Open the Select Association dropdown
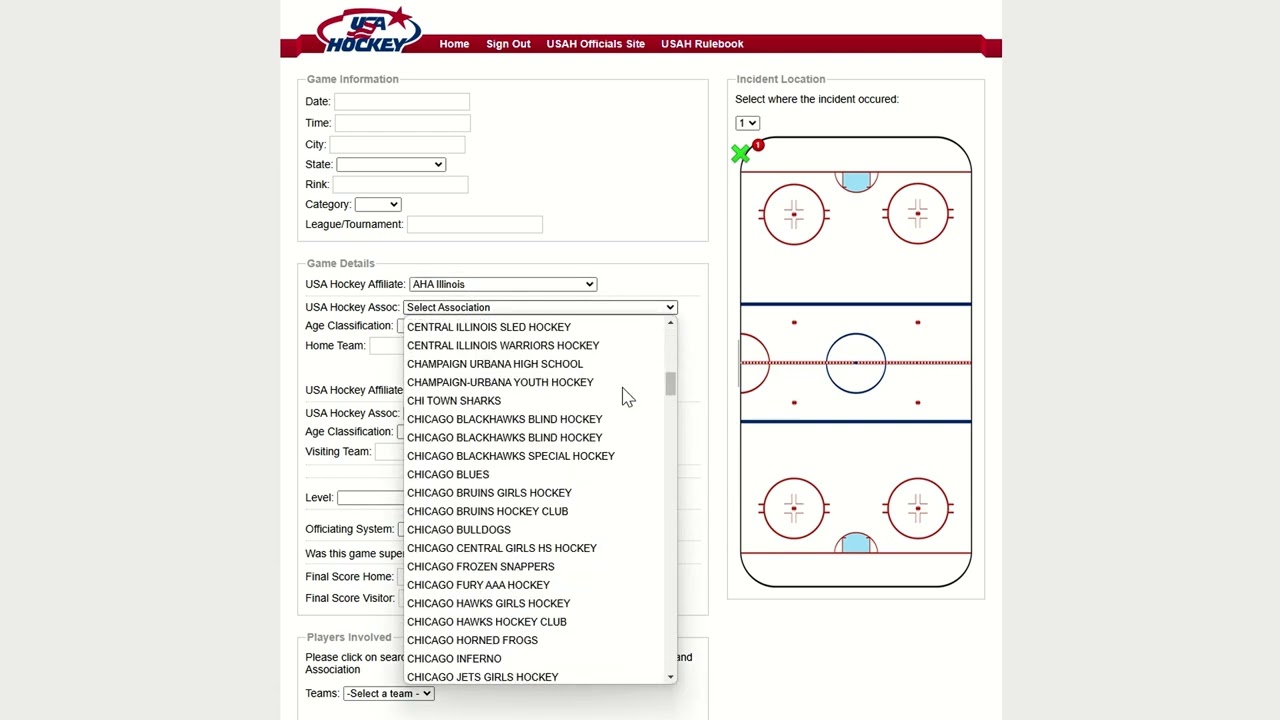Image resolution: width=1280 pixels, height=720 pixels. tap(540, 307)
